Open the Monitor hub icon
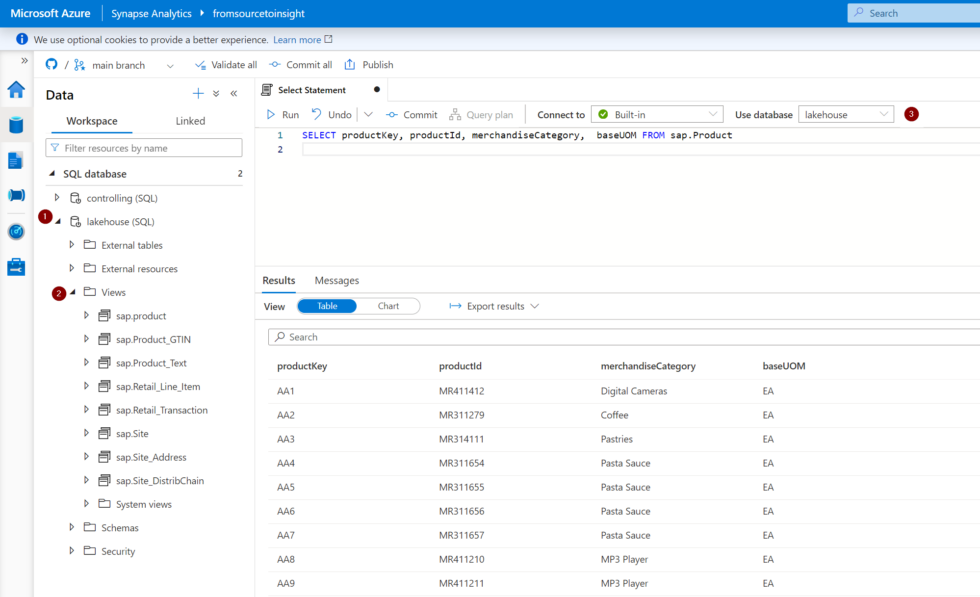The width and height of the screenshot is (980, 597). point(14,231)
